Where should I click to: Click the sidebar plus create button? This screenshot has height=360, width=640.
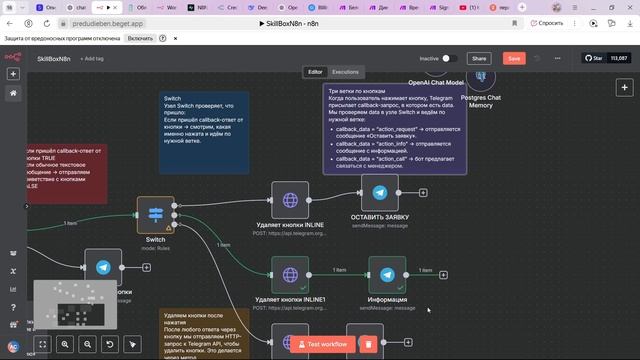tap(13, 74)
